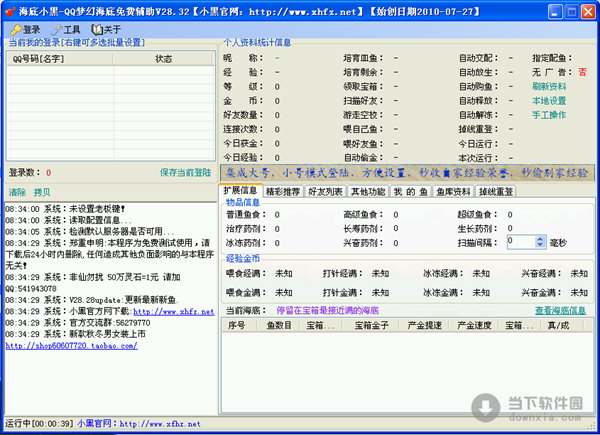Minimize the application window
This screenshot has height=435, width=600.
click(555, 11)
